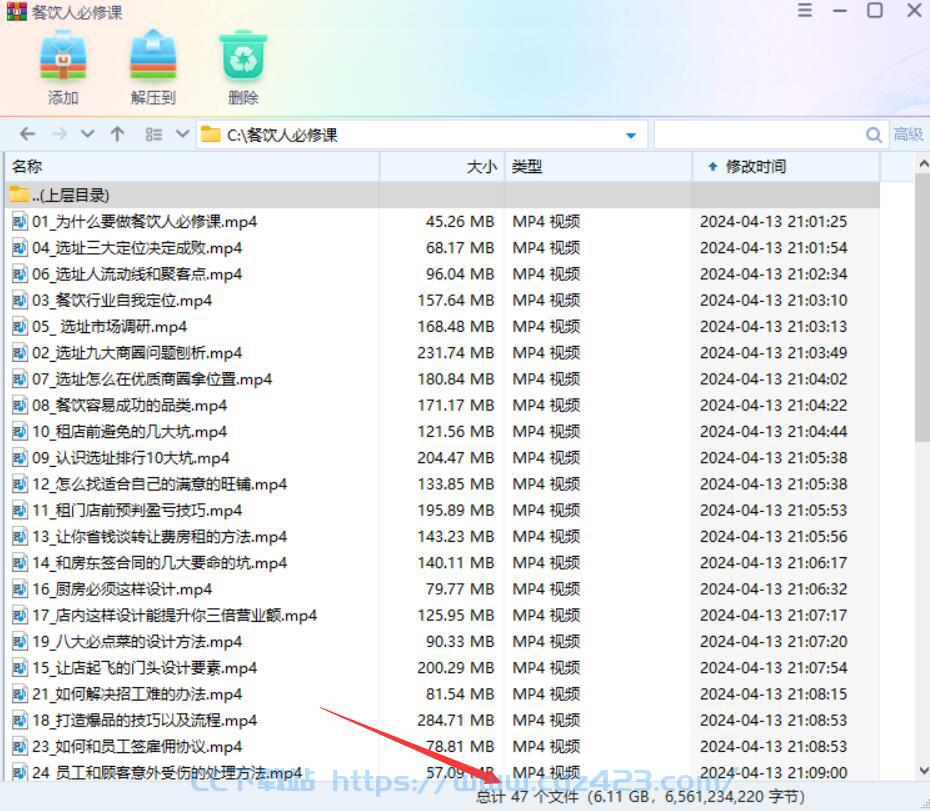Click the folder icon in address bar
Screen dimensions: 930x811
pos(211,135)
